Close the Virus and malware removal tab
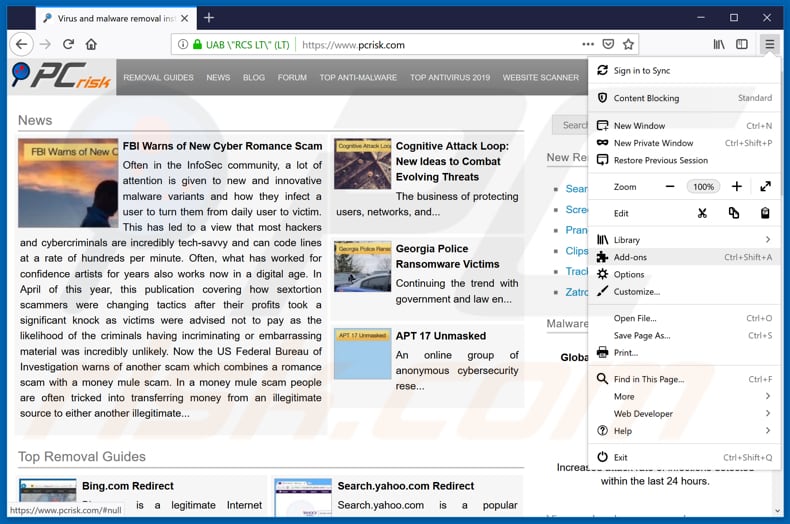This screenshot has width=790, height=524. click(185, 18)
